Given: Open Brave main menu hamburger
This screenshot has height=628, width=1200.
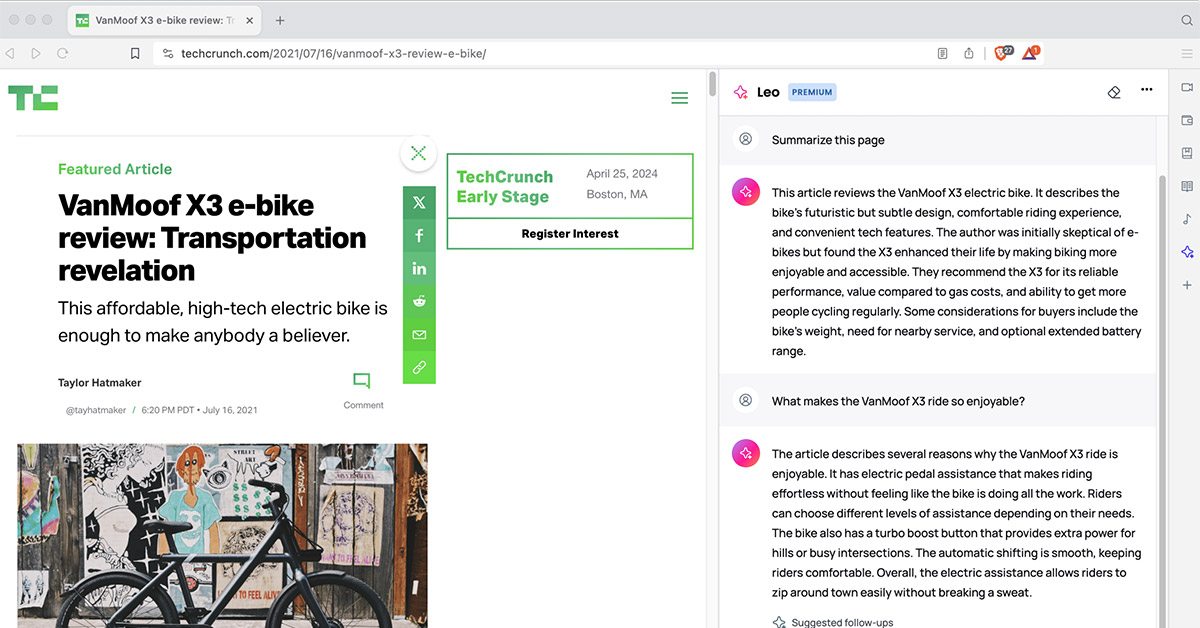Looking at the screenshot, I should click(1186, 54).
